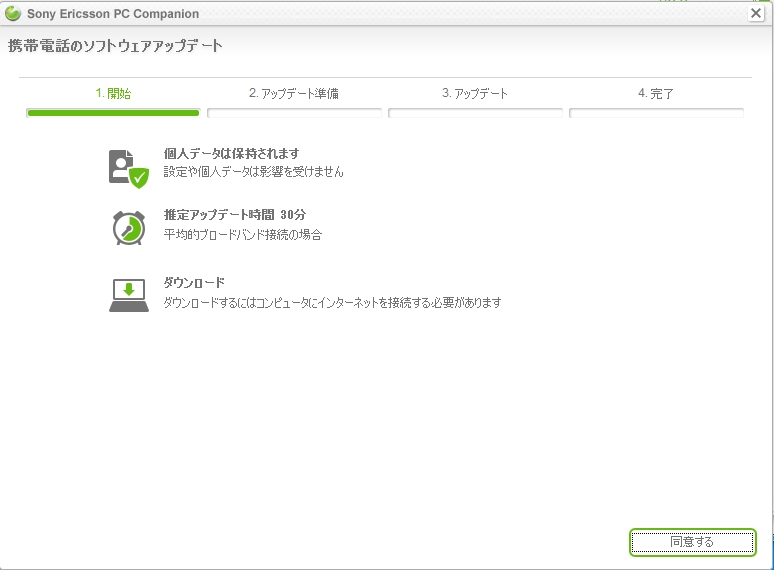Click the 平均的ブロードバンド接続の場合 description

click(x=243, y=235)
